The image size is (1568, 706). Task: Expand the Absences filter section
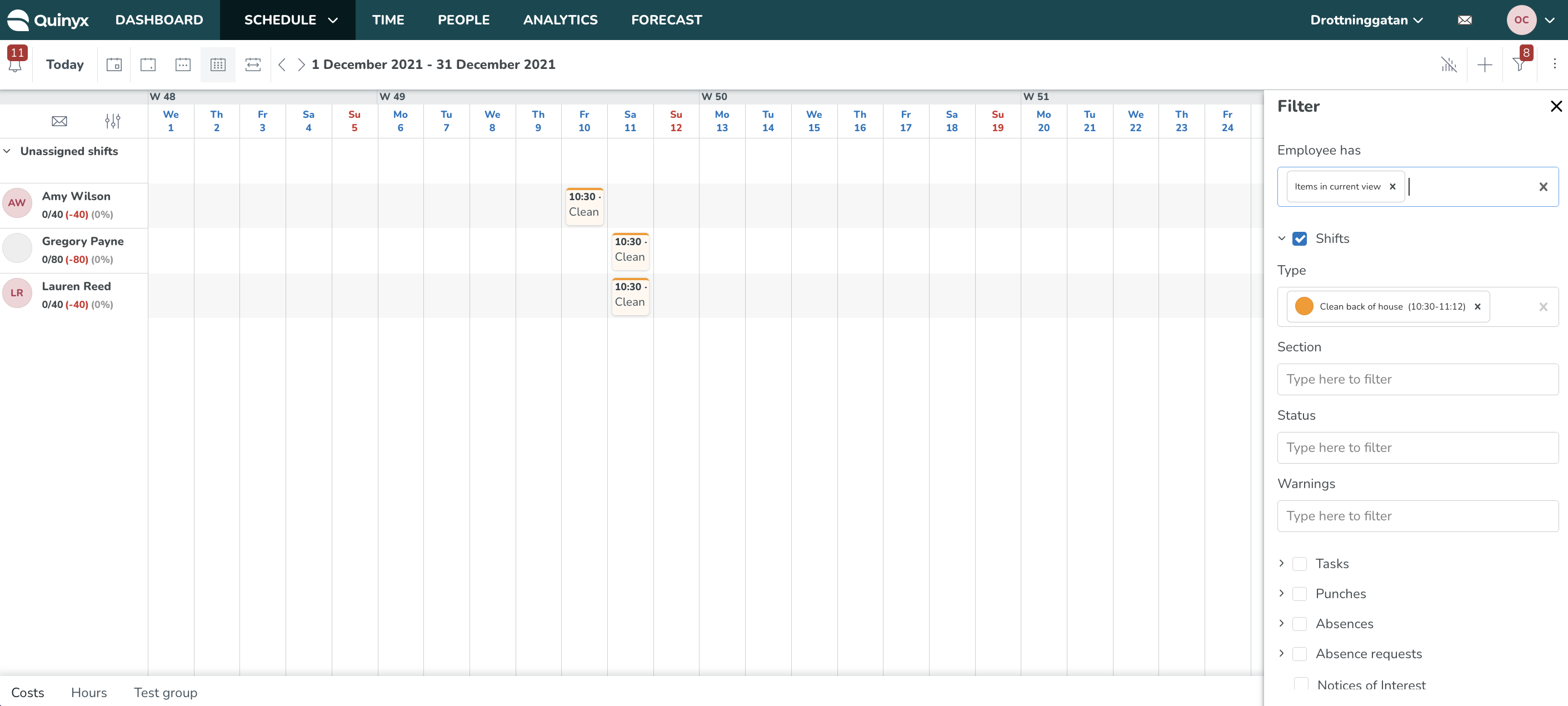pos(1281,623)
